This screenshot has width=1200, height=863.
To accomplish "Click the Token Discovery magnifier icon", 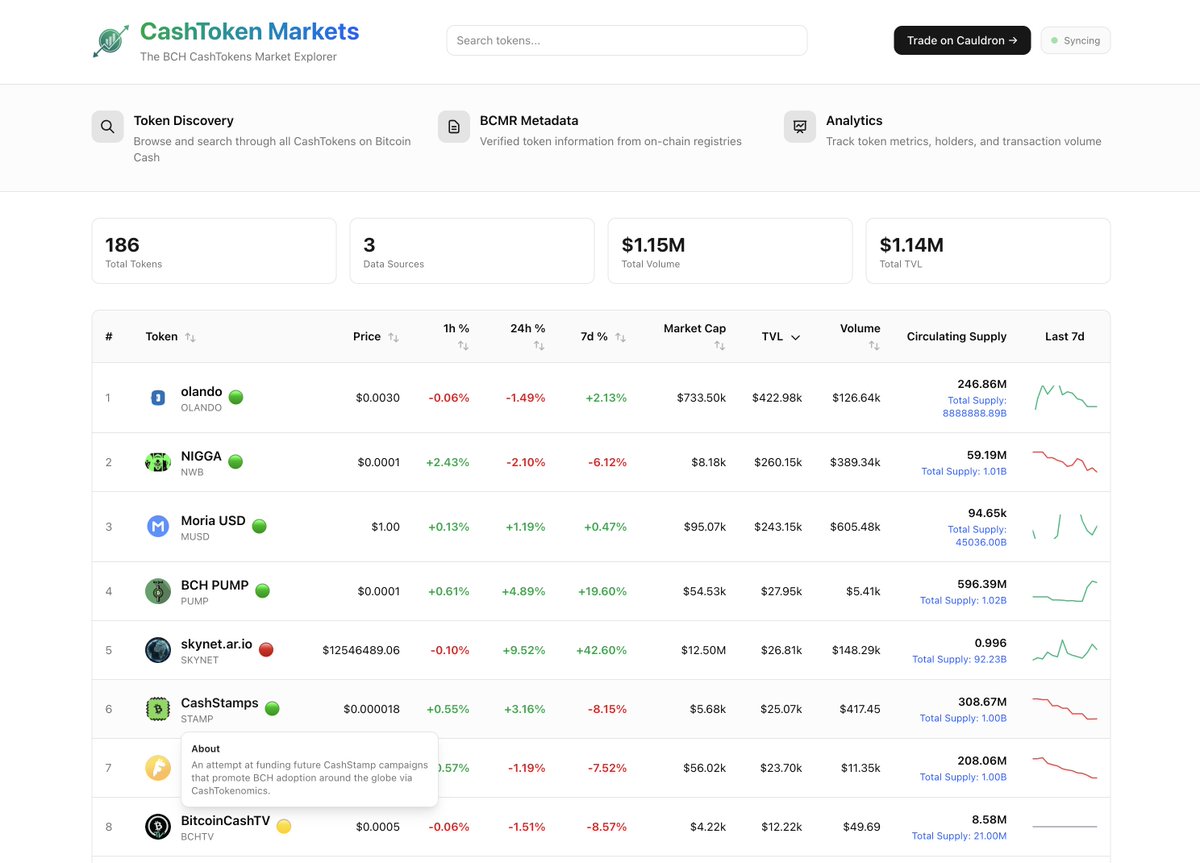I will [108, 127].
